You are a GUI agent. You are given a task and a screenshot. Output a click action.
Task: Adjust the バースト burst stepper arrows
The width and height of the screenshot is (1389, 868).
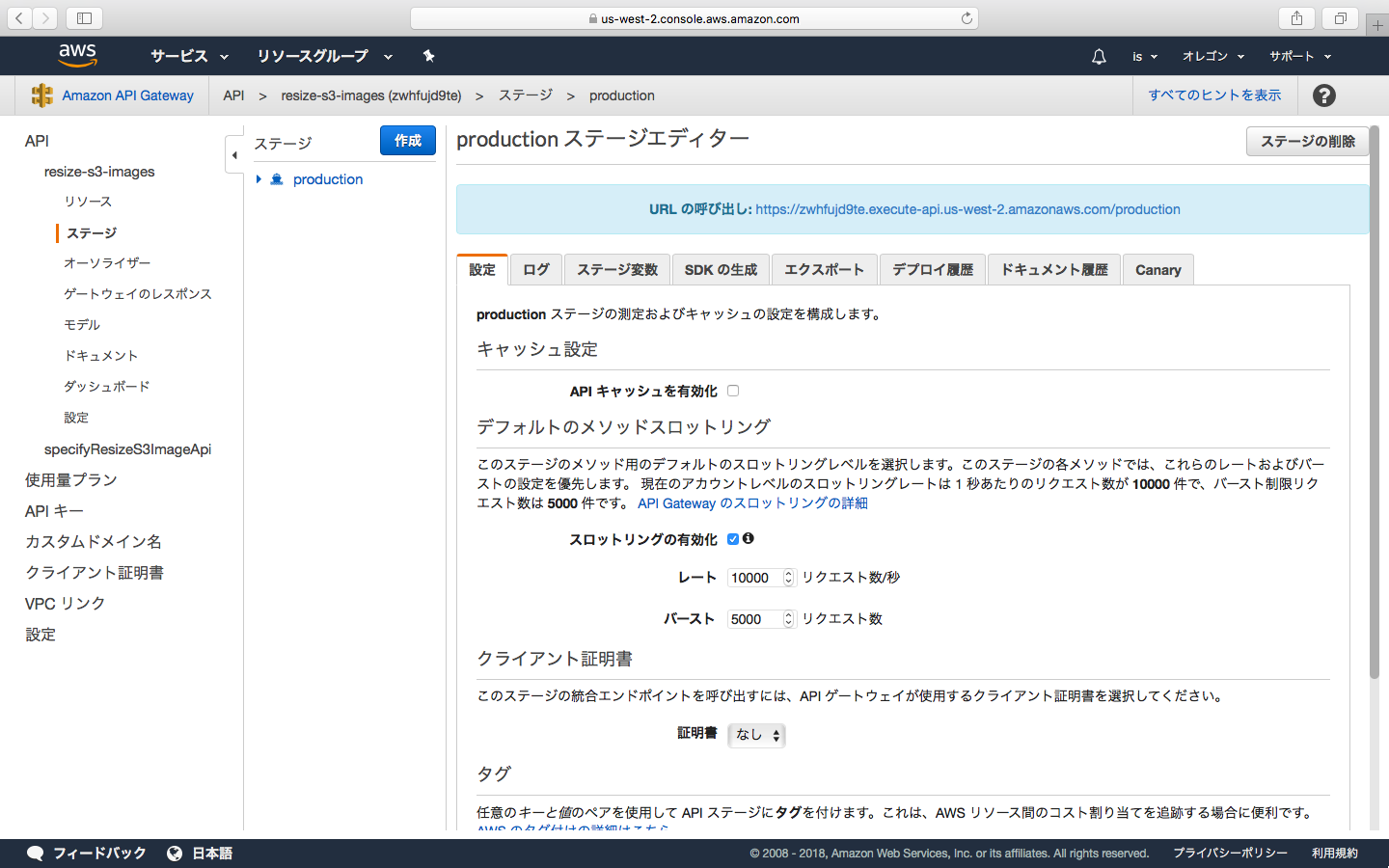[788, 619]
